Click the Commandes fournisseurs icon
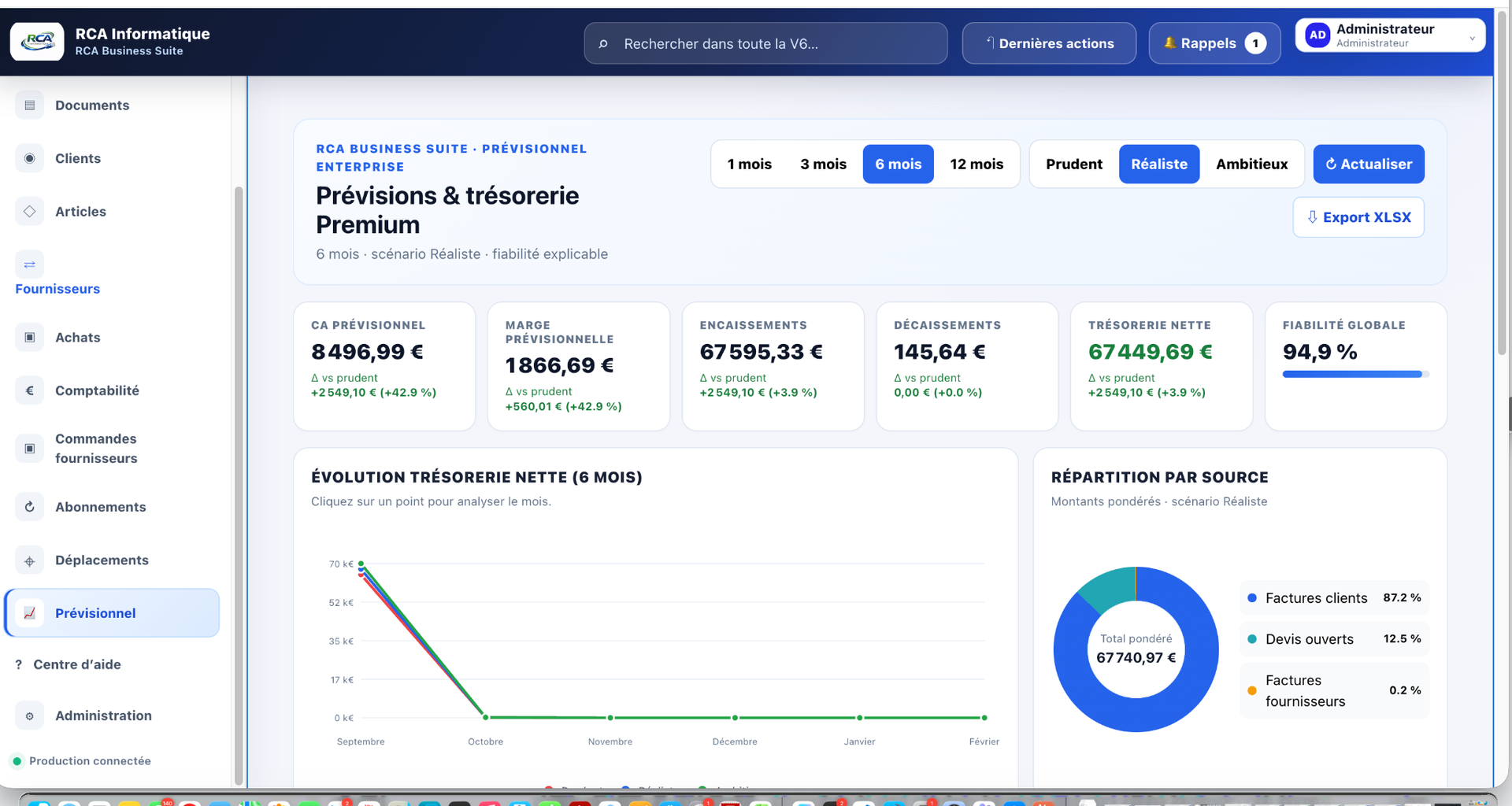This screenshot has height=806, width=1512. 30,449
